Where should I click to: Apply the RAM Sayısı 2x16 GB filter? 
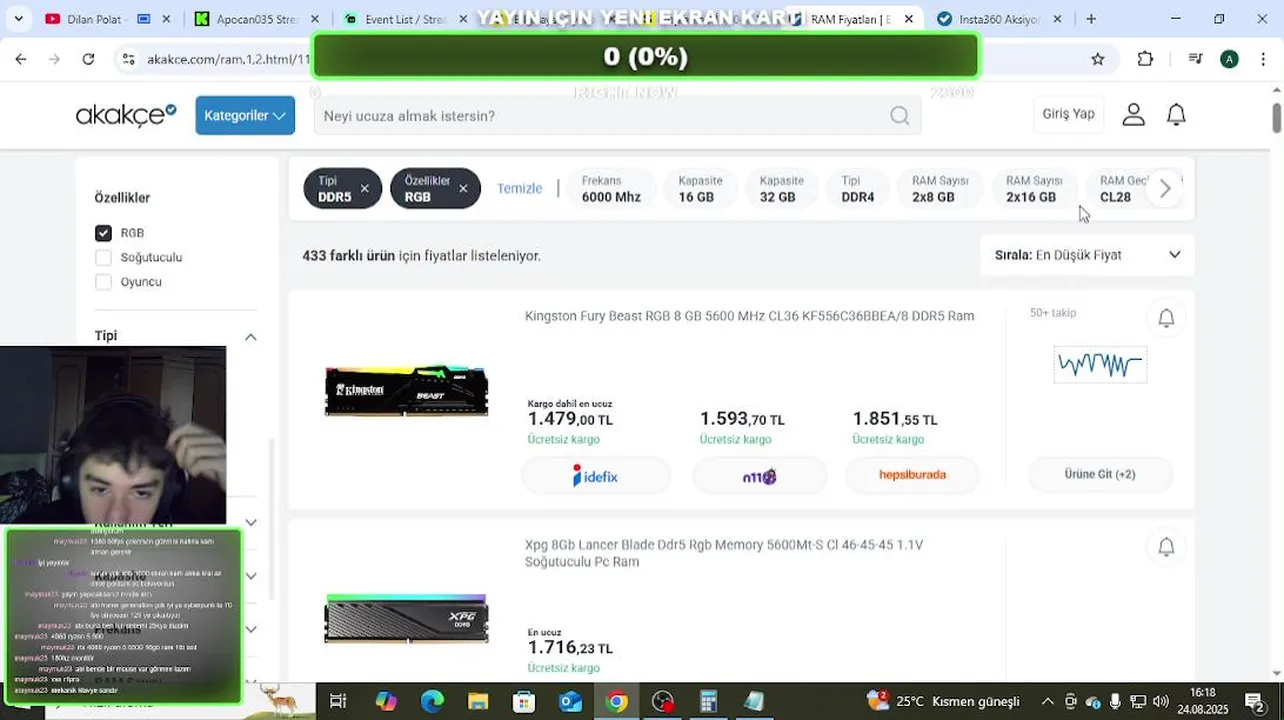point(1034,188)
